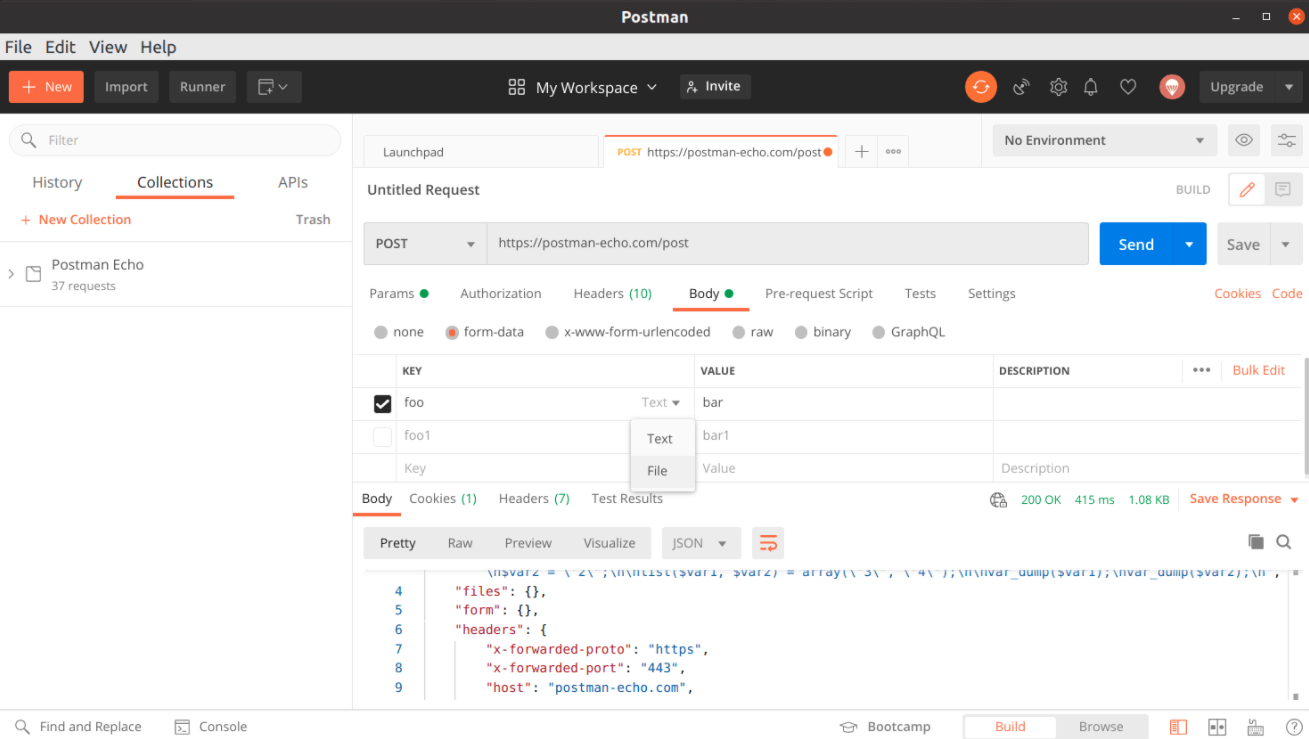Open the Test Results tab
Image resolution: width=1309 pixels, height=739 pixels.
[x=627, y=498]
